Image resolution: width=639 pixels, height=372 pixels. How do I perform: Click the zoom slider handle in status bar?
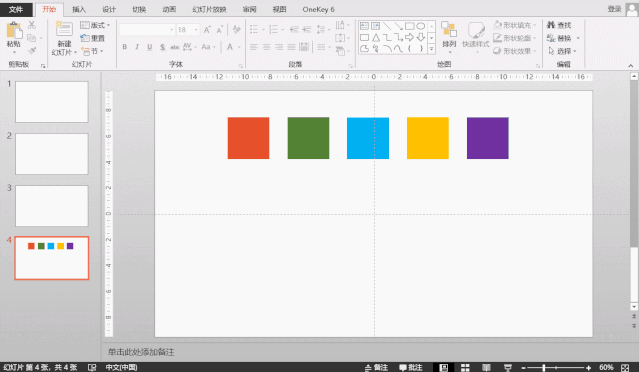click(544, 368)
